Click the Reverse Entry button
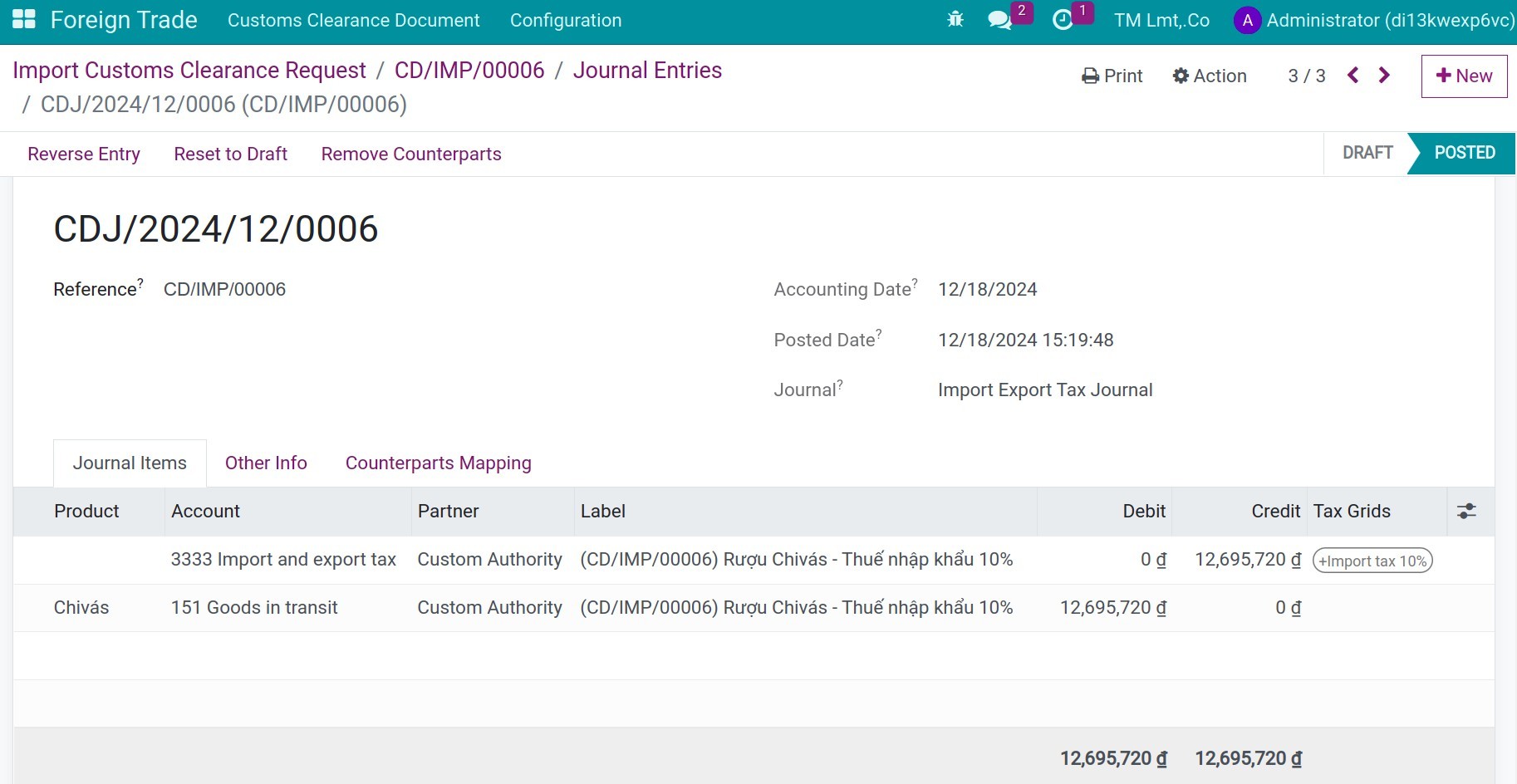This screenshot has height=784, width=1517. point(84,154)
